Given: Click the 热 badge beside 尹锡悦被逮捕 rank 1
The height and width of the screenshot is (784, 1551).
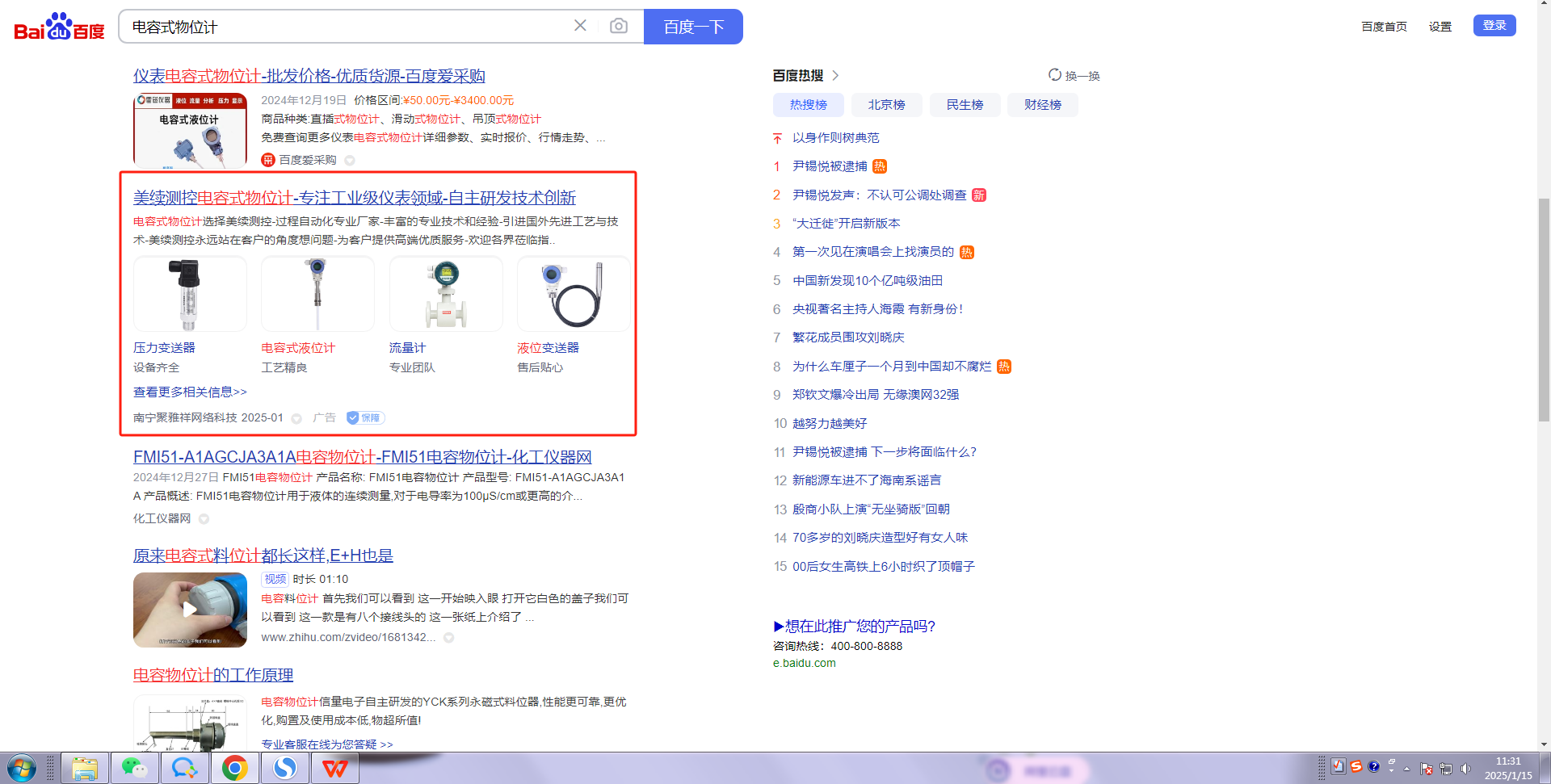Looking at the screenshot, I should point(880,166).
